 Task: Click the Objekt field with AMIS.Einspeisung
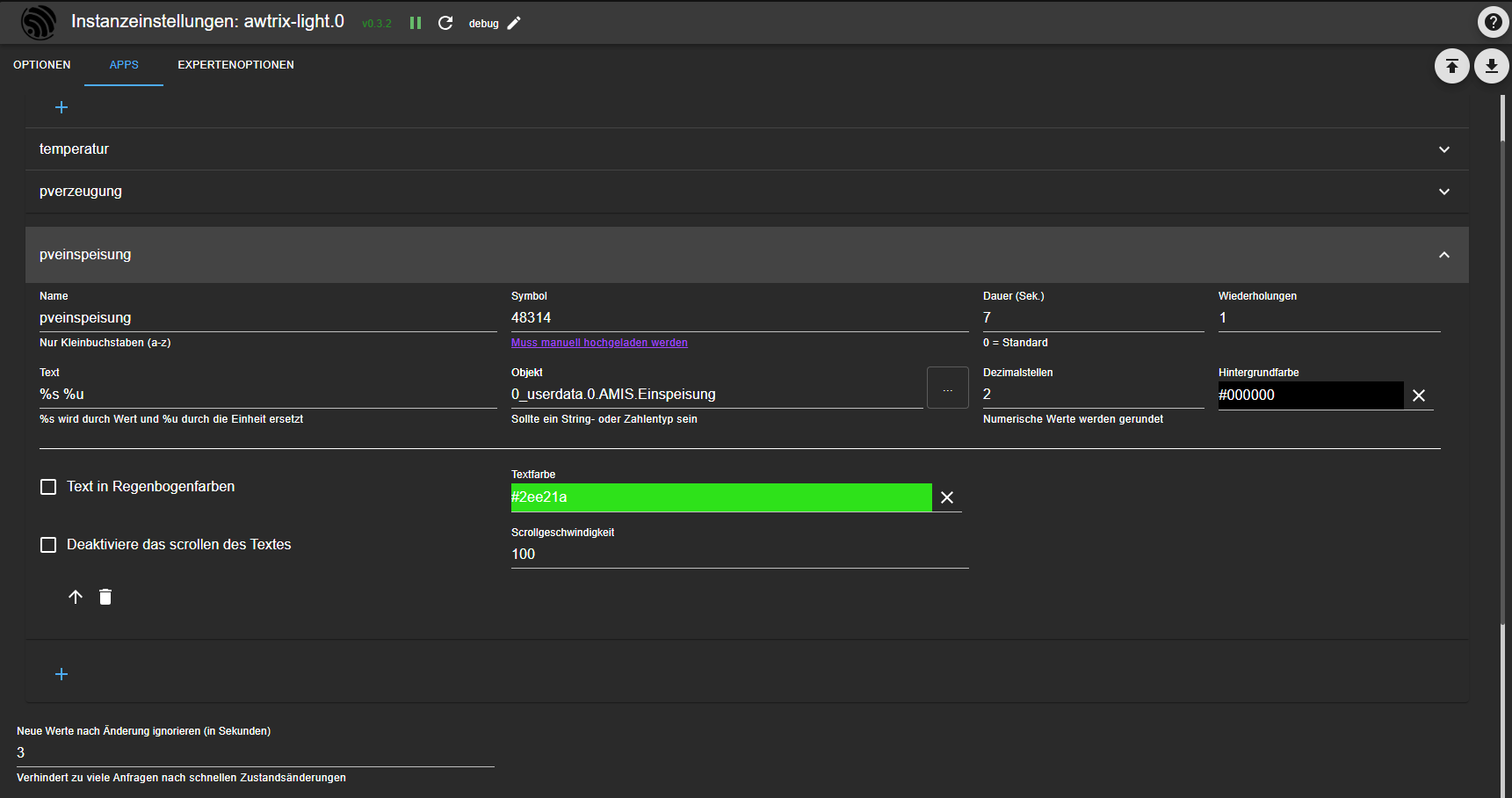click(717, 395)
